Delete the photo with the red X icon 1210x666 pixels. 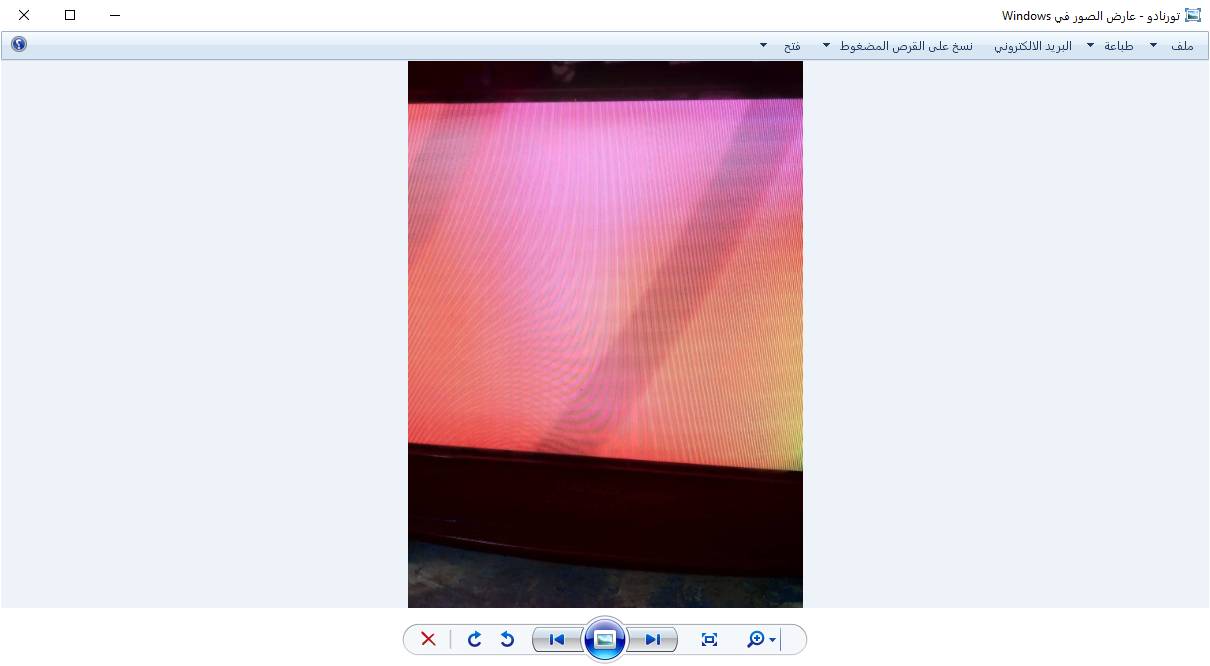[x=428, y=639]
